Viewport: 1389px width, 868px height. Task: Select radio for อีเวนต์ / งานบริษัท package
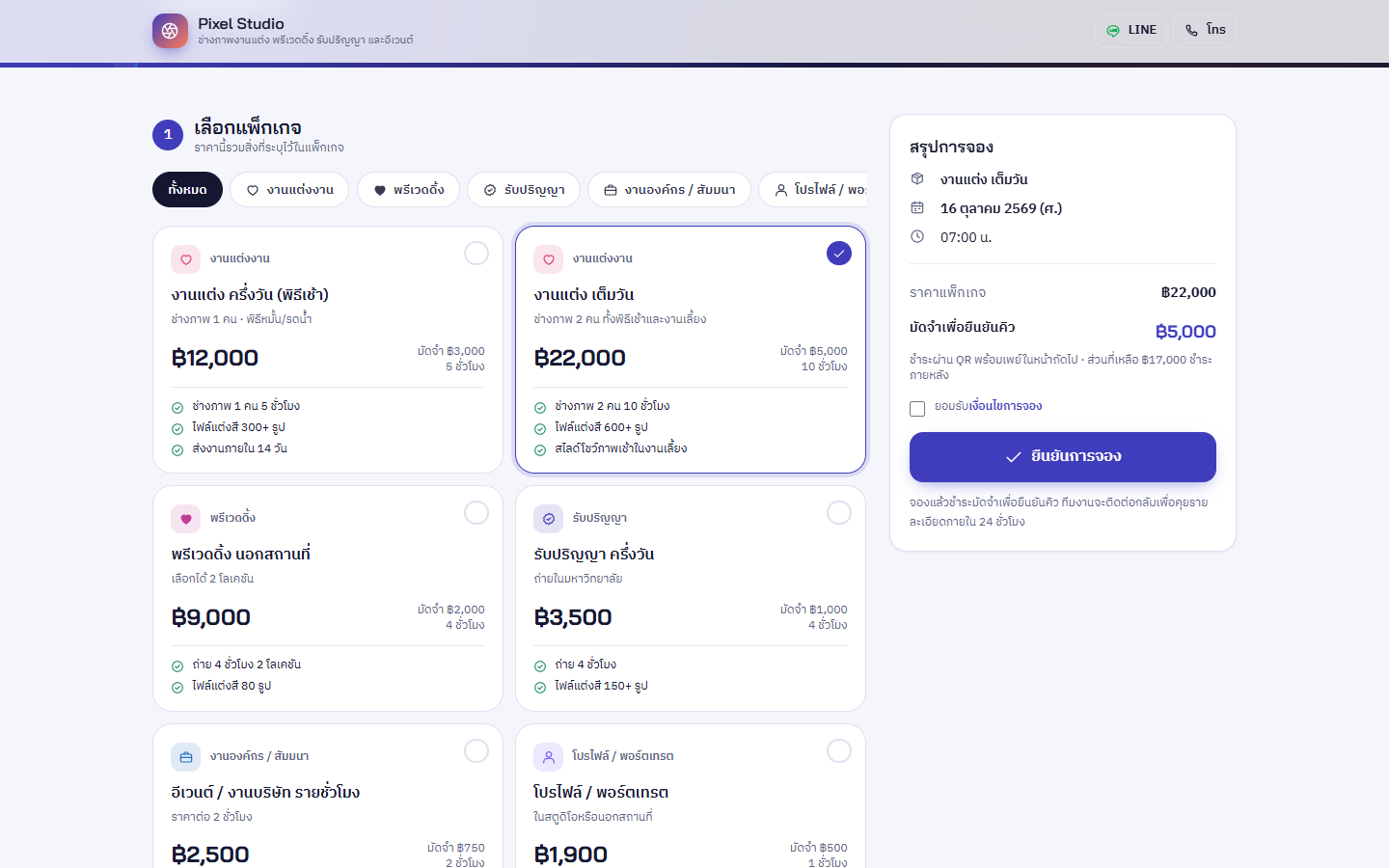pos(477,751)
